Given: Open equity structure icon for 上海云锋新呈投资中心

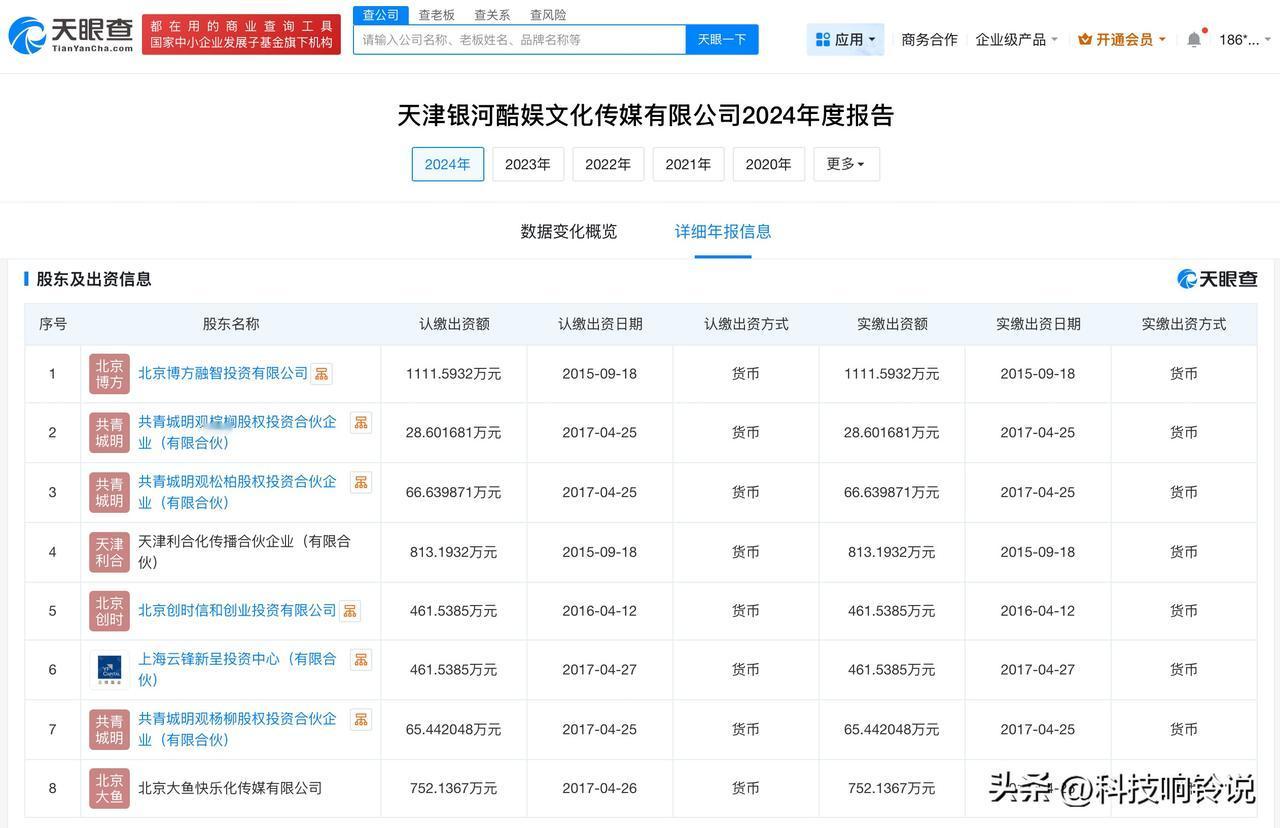Looking at the screenshot, I should tap(361, 660).
